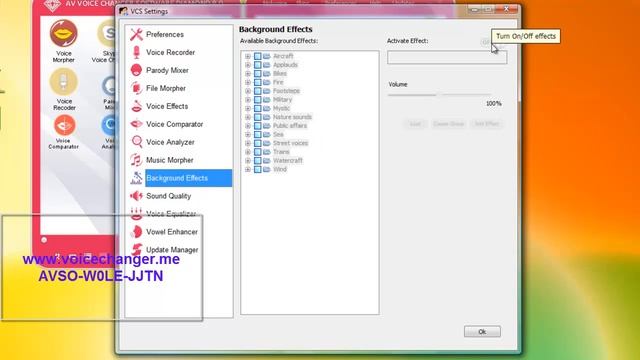Select the Voice Effects icon
The height and width of the screenshot is (360, 640).
coord(136,106)
